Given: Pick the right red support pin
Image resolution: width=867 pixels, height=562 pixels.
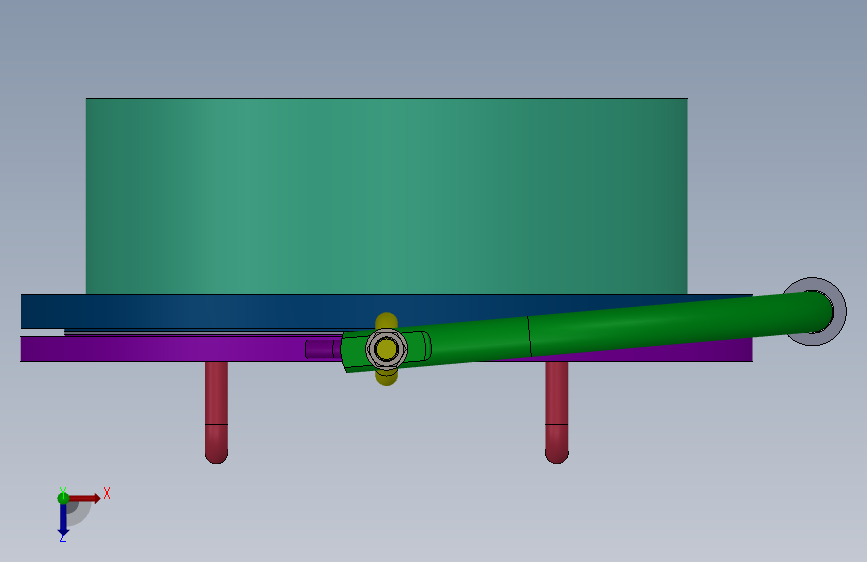Looking at the screenshot, I should (x=557, y=412).
